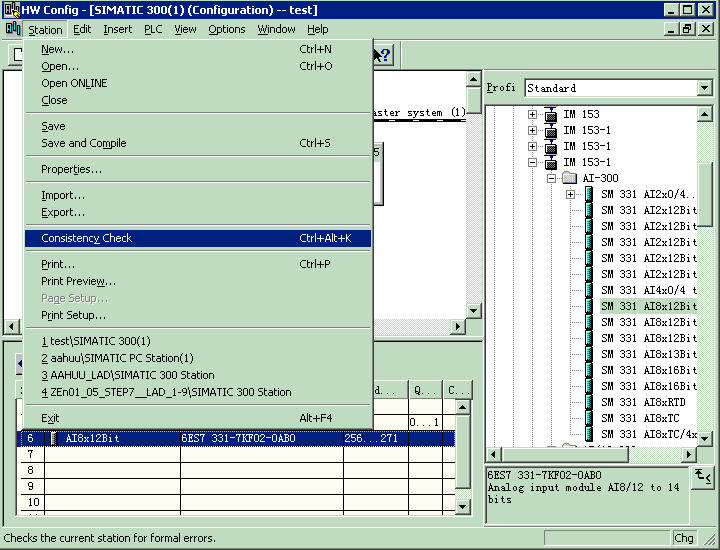This screenshot has height=550, width=720.
Task: Open the Options menu in menu bar
Action: pos(226,29)
